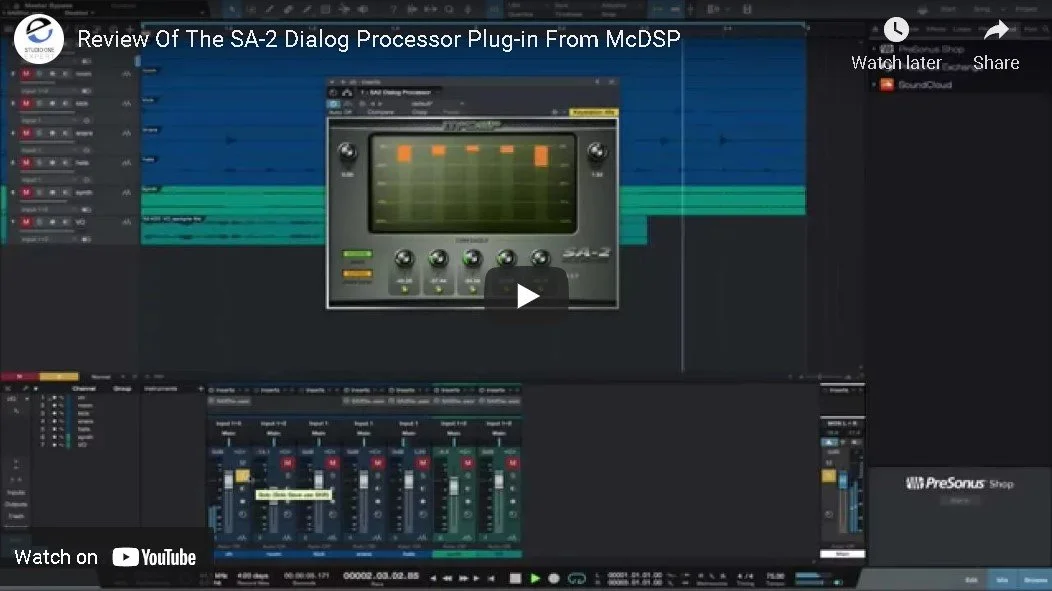Click the third SA-2 band threshold knob
Screen dimensions: 1052x591
coord(472,258)
